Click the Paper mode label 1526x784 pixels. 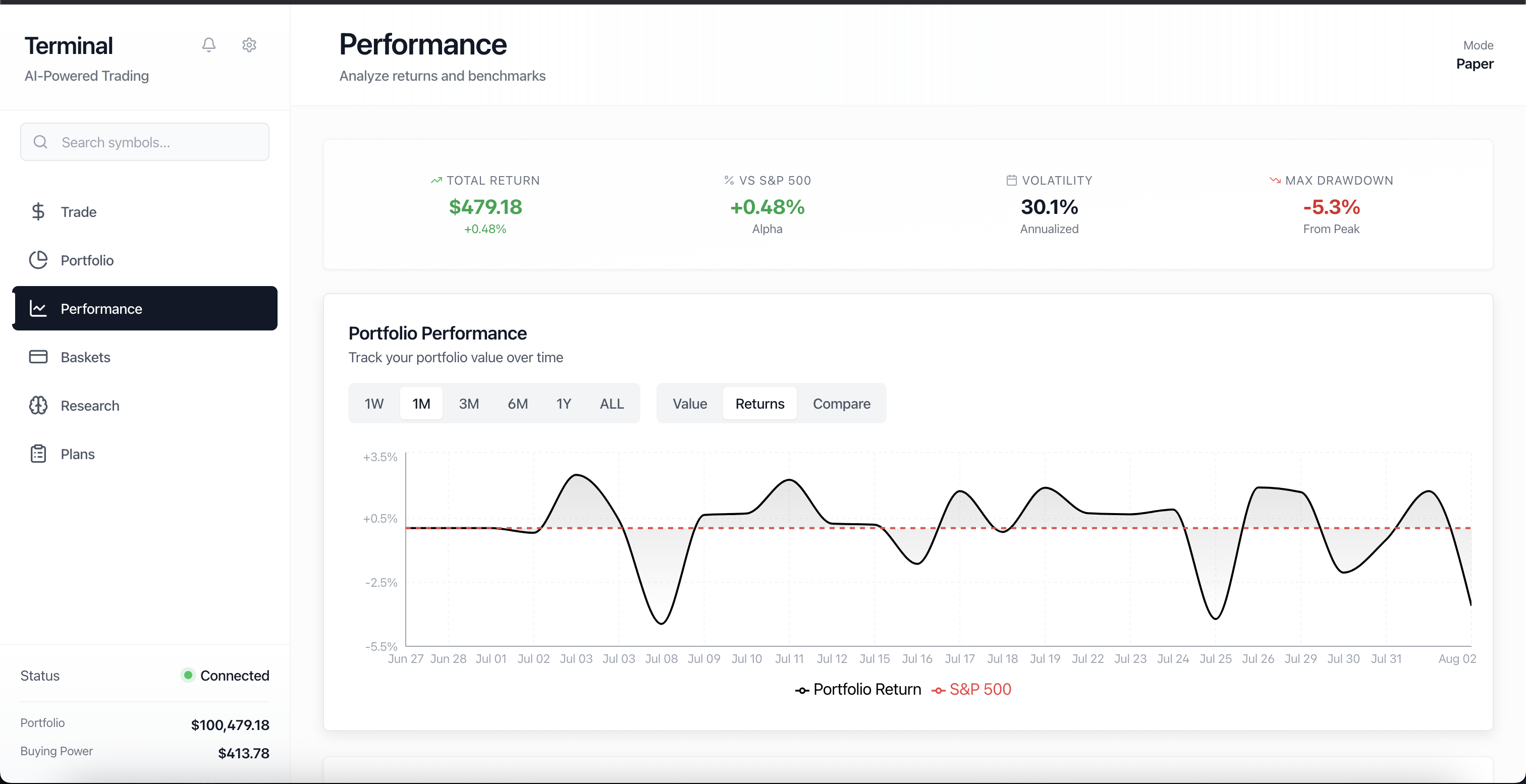pyautogui.click(x=1475, y=64)
